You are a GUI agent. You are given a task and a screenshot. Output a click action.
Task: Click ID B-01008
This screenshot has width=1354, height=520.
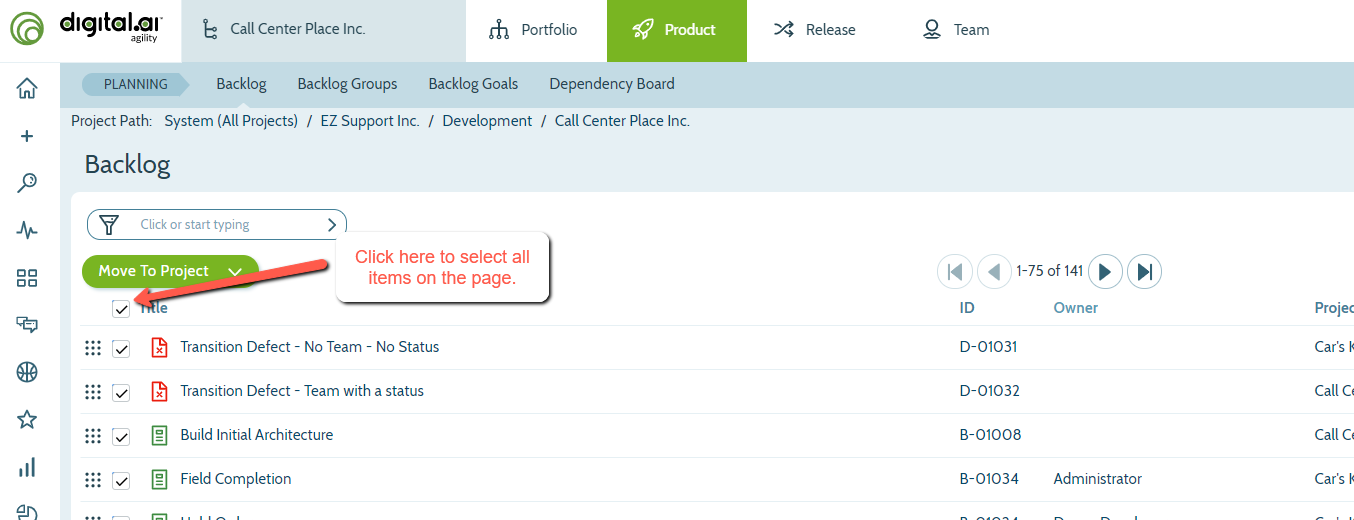pyautogui.click(x=990, y=435)
